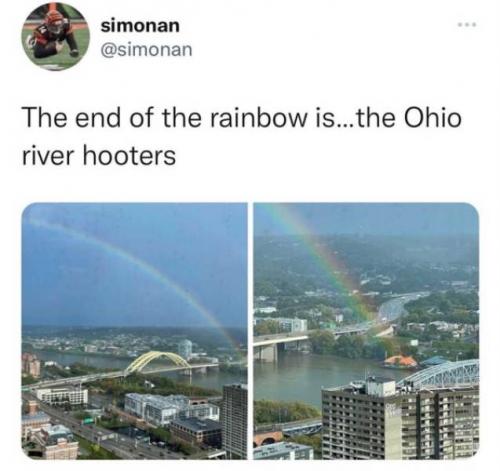Click the dark tower at left photo's edge
The width and height of the screenshot is (500, 471).
click(x=235, y=421)
